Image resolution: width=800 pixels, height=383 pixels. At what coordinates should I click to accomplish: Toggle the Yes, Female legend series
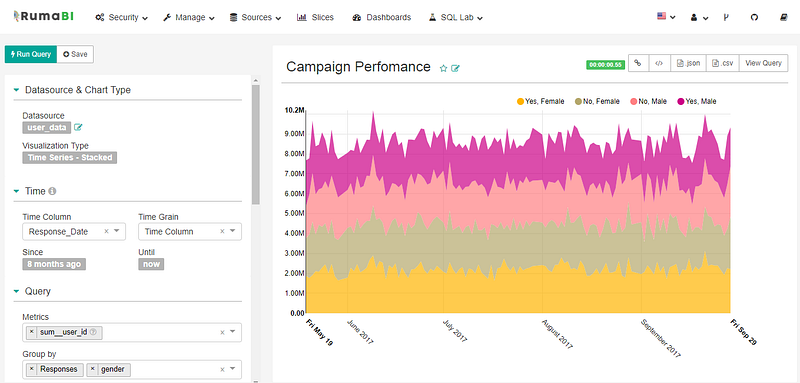(540, 101)
